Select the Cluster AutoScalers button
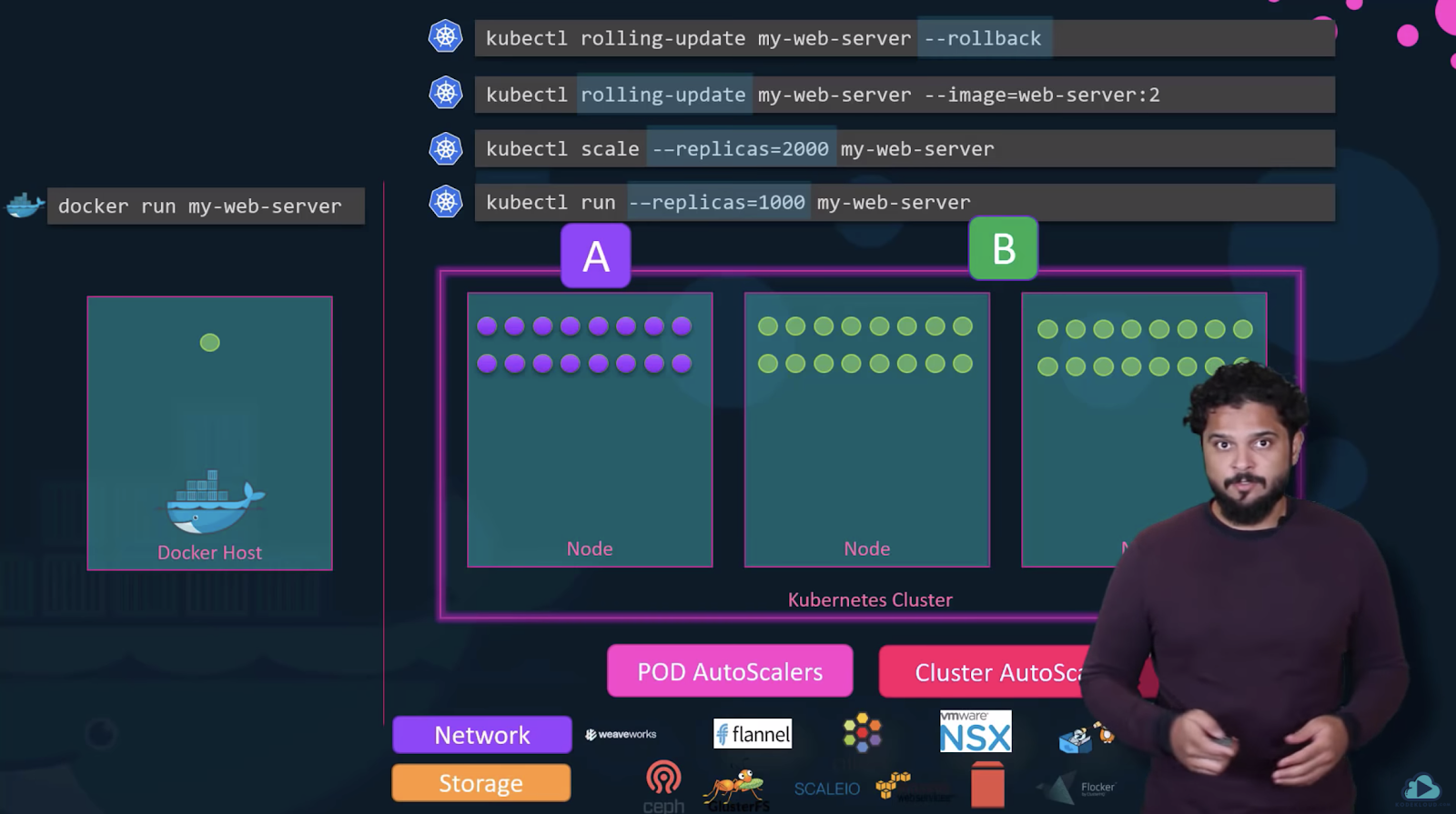 point(1017,672)
